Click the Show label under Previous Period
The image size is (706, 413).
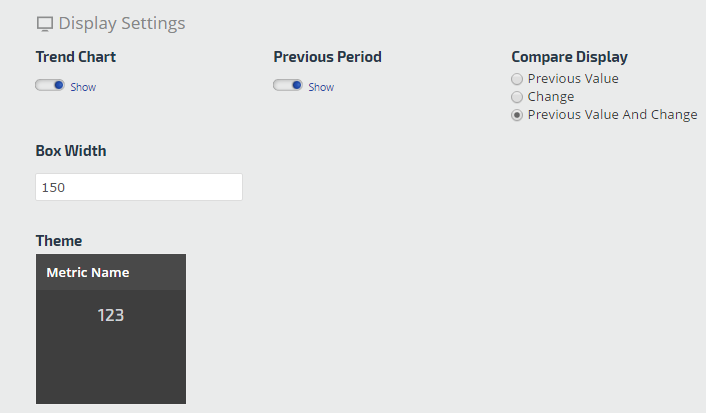321,88
